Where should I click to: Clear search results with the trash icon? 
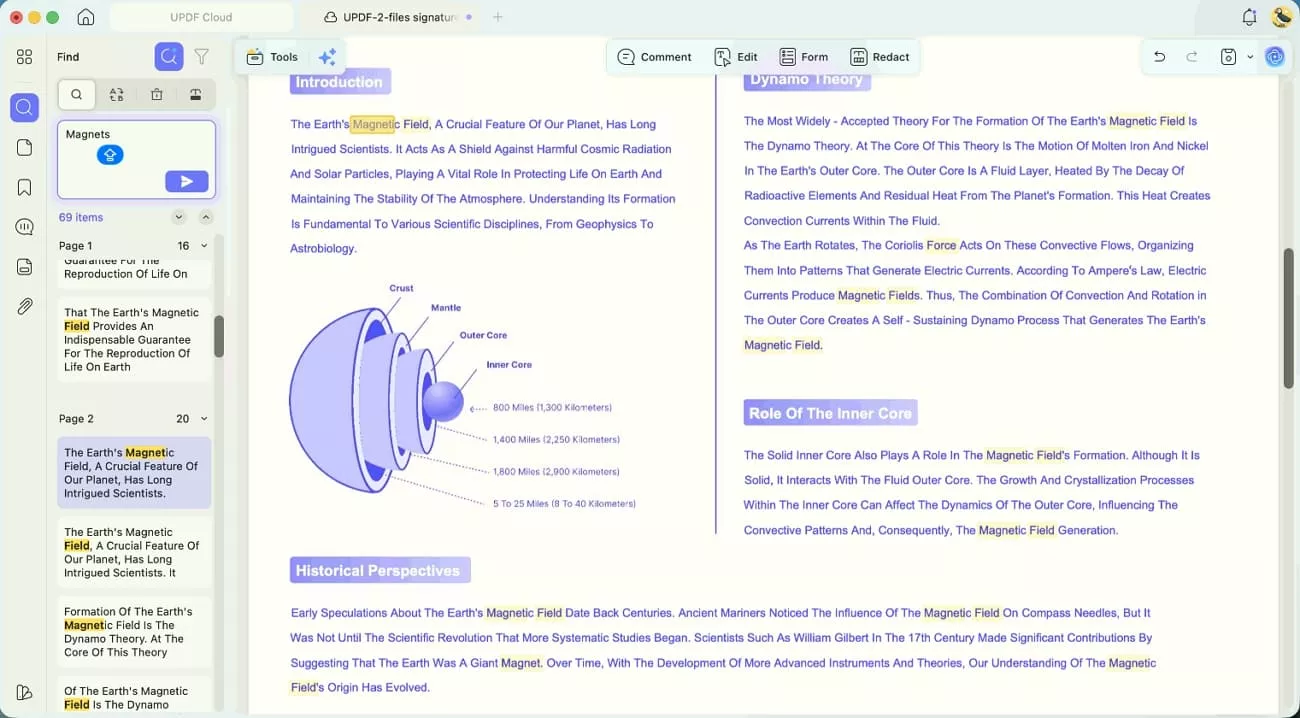(x=156, y=94)
